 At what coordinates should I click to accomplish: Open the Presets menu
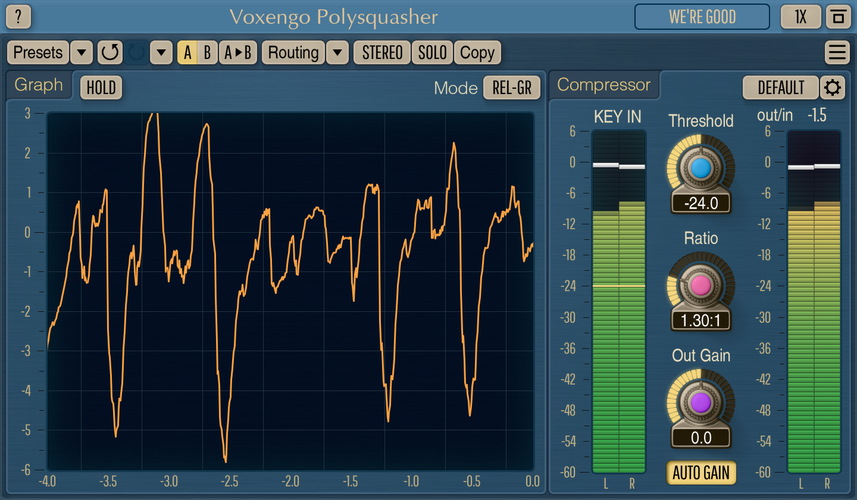click(x=38, y=52)
